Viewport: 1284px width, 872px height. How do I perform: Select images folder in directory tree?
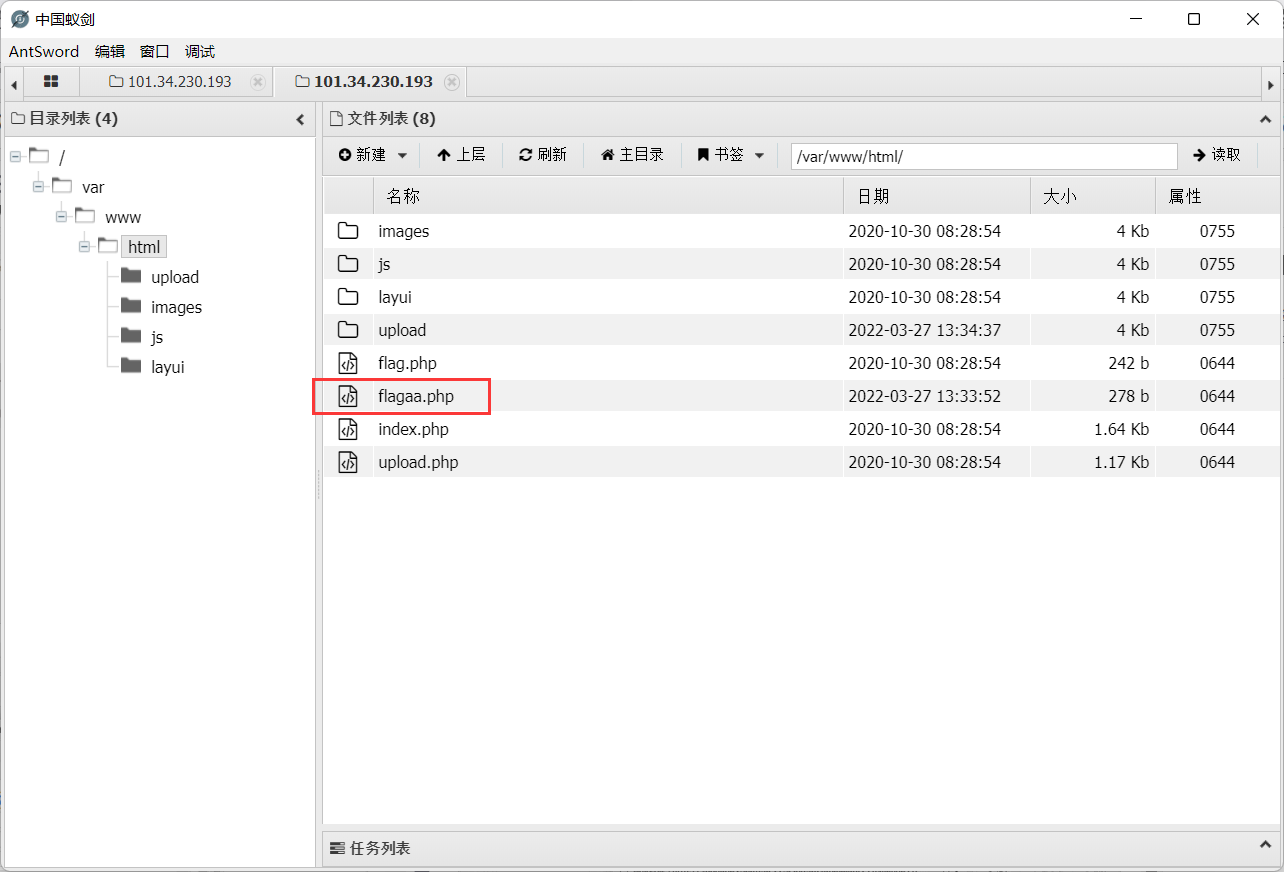pos(177,307)
